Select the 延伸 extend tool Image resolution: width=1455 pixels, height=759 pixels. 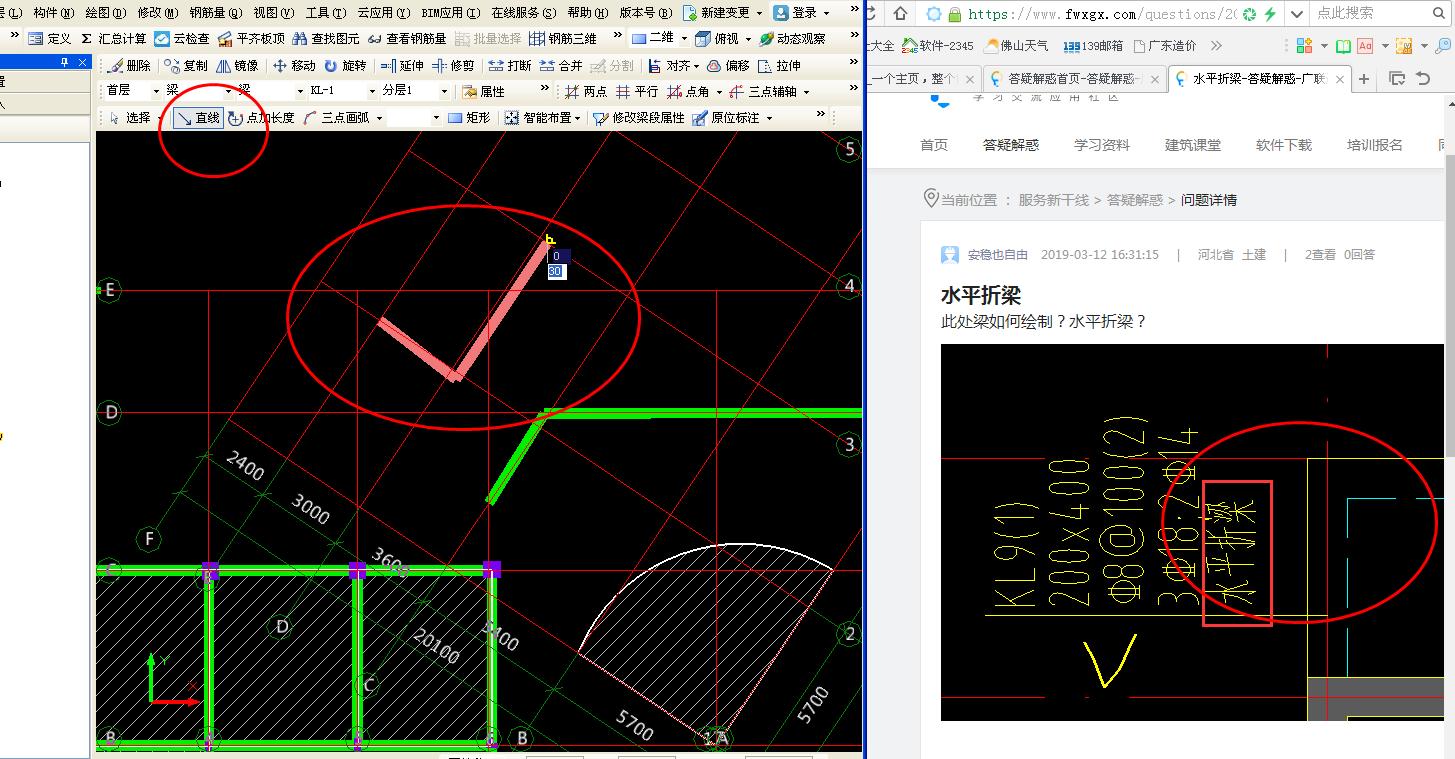tap(402, 65)
